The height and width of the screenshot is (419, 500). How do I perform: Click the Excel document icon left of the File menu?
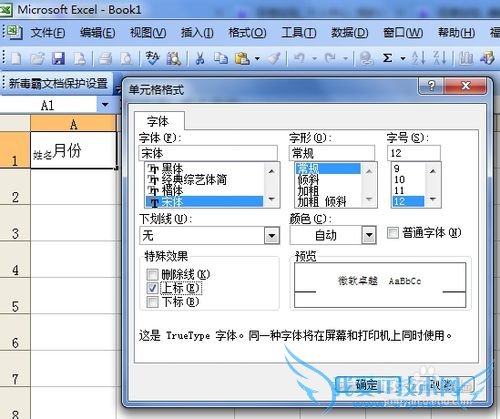click(x=15, y=32)
